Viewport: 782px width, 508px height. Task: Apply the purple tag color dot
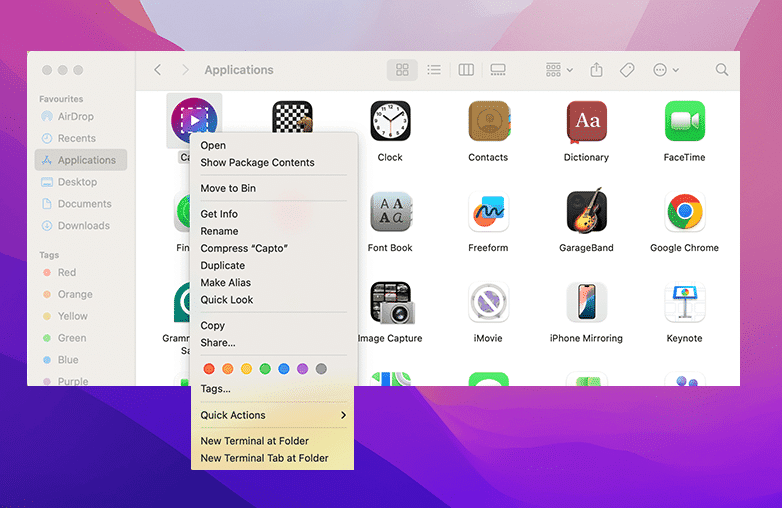(302, 369)
